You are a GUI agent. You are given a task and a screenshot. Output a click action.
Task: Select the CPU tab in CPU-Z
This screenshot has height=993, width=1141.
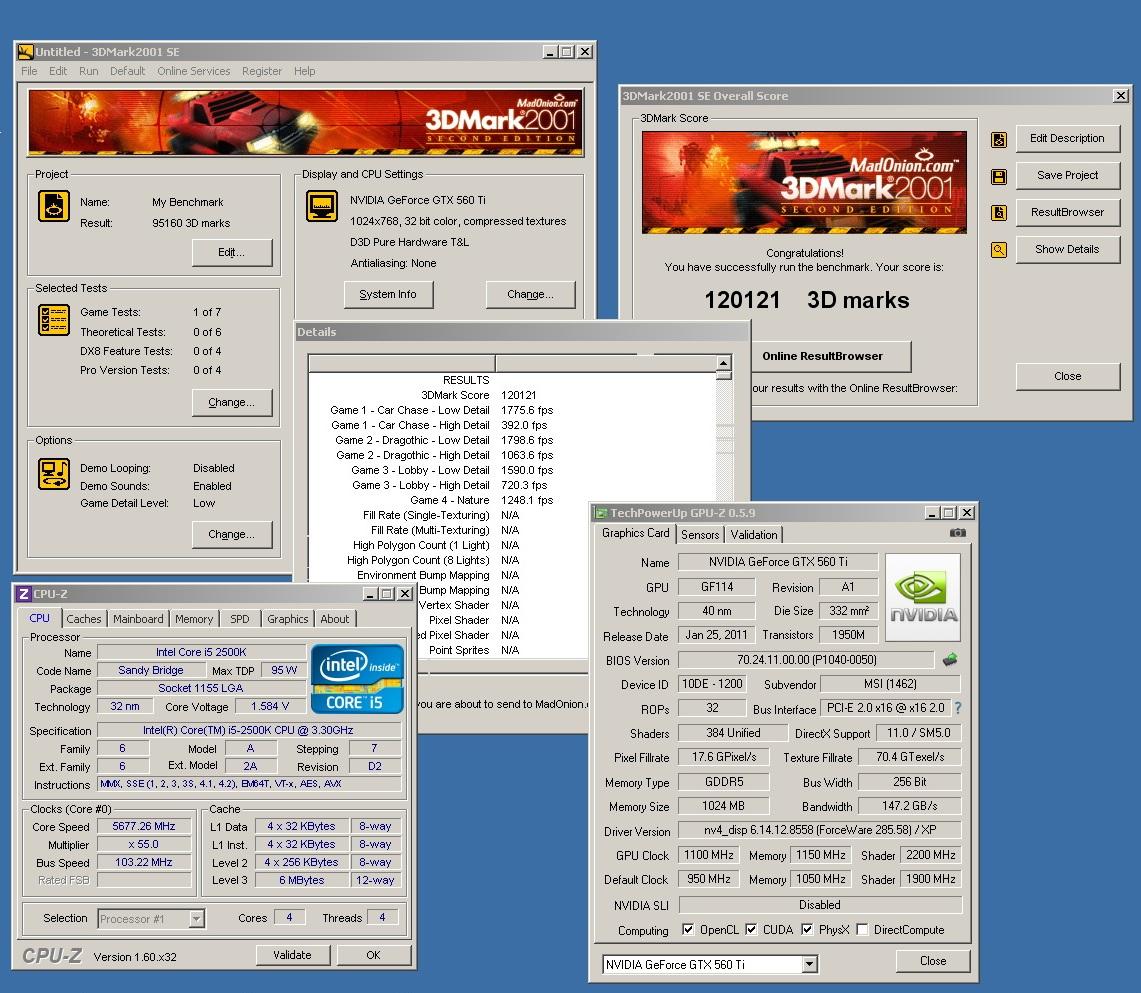click(39, 618)
